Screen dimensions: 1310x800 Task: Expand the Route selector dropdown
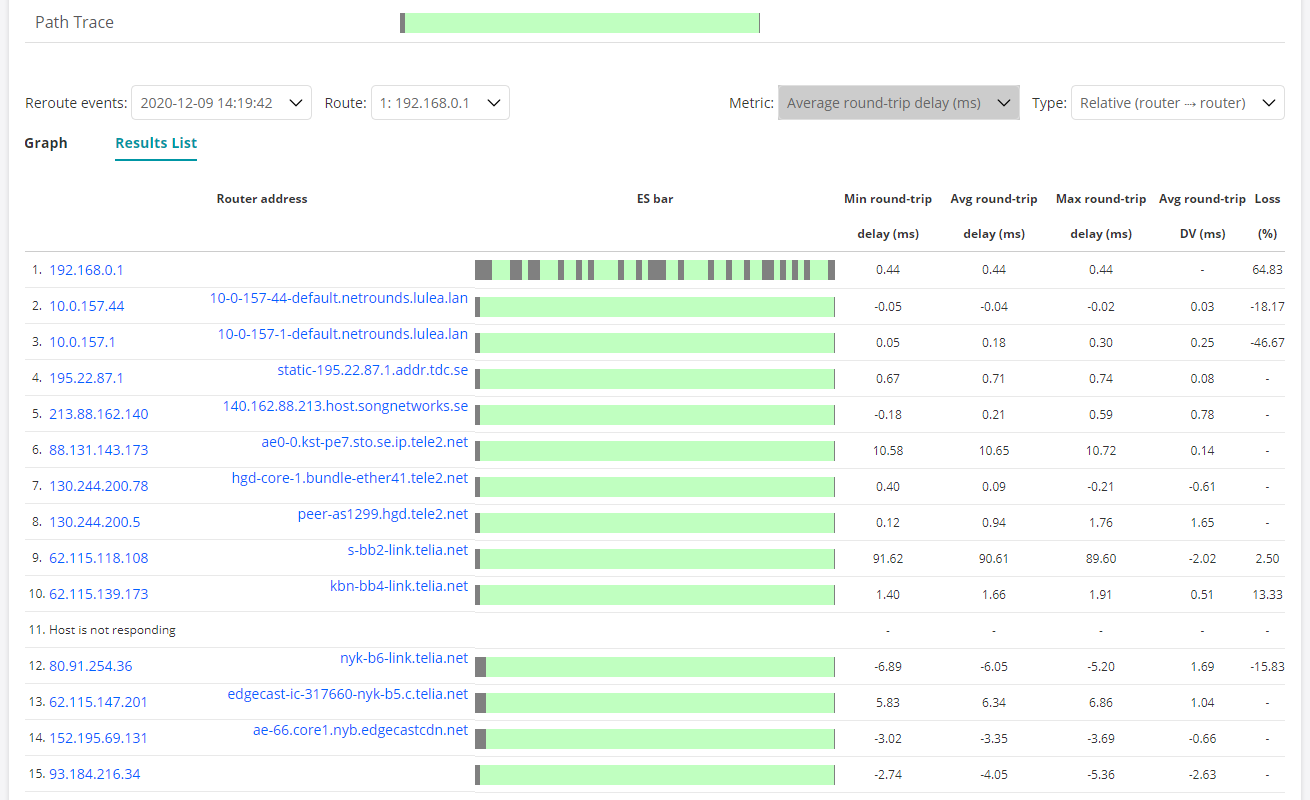coord(440,103)
